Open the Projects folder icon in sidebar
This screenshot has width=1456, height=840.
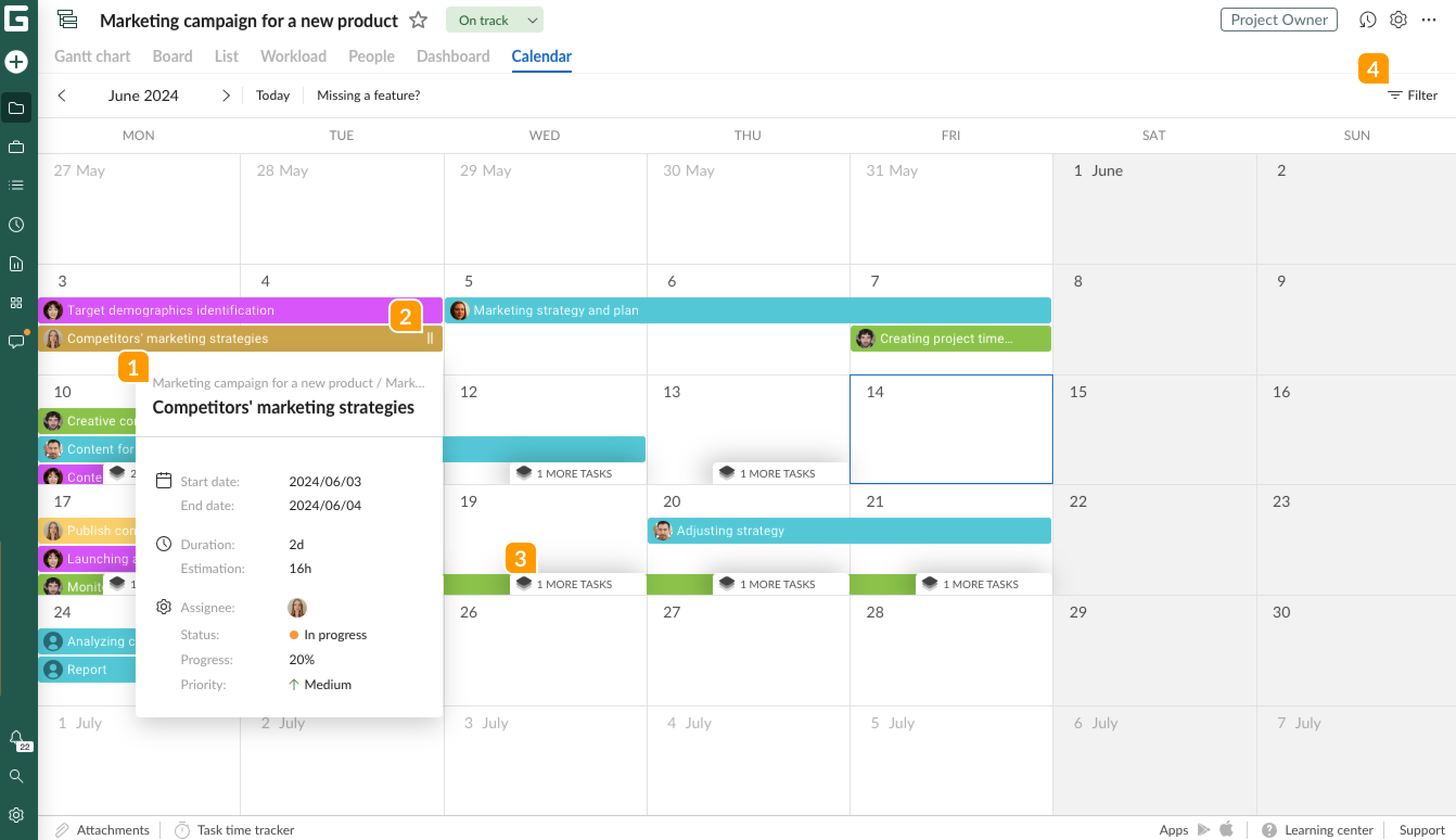(16, 108)
